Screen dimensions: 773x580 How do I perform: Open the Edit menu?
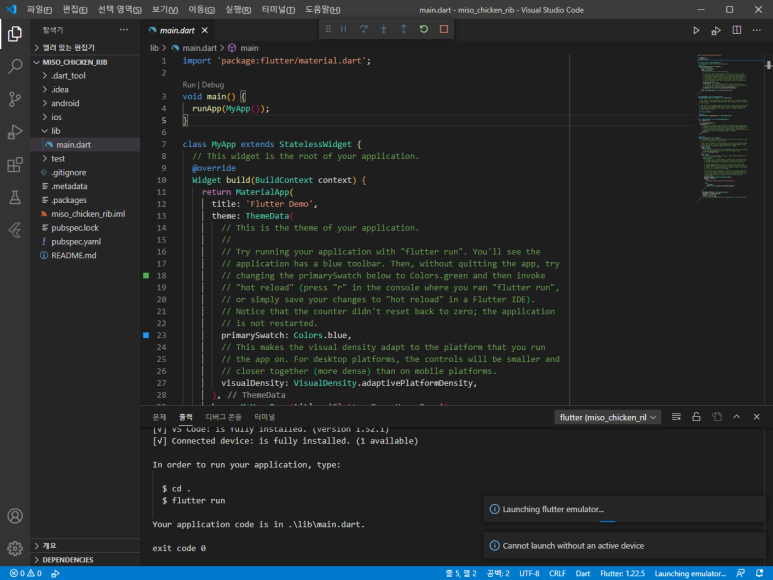click(x=75, y=10)
